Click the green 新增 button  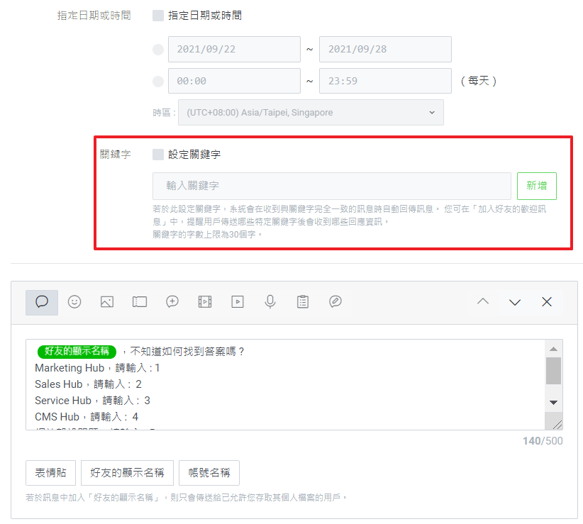tap(537, 186)
